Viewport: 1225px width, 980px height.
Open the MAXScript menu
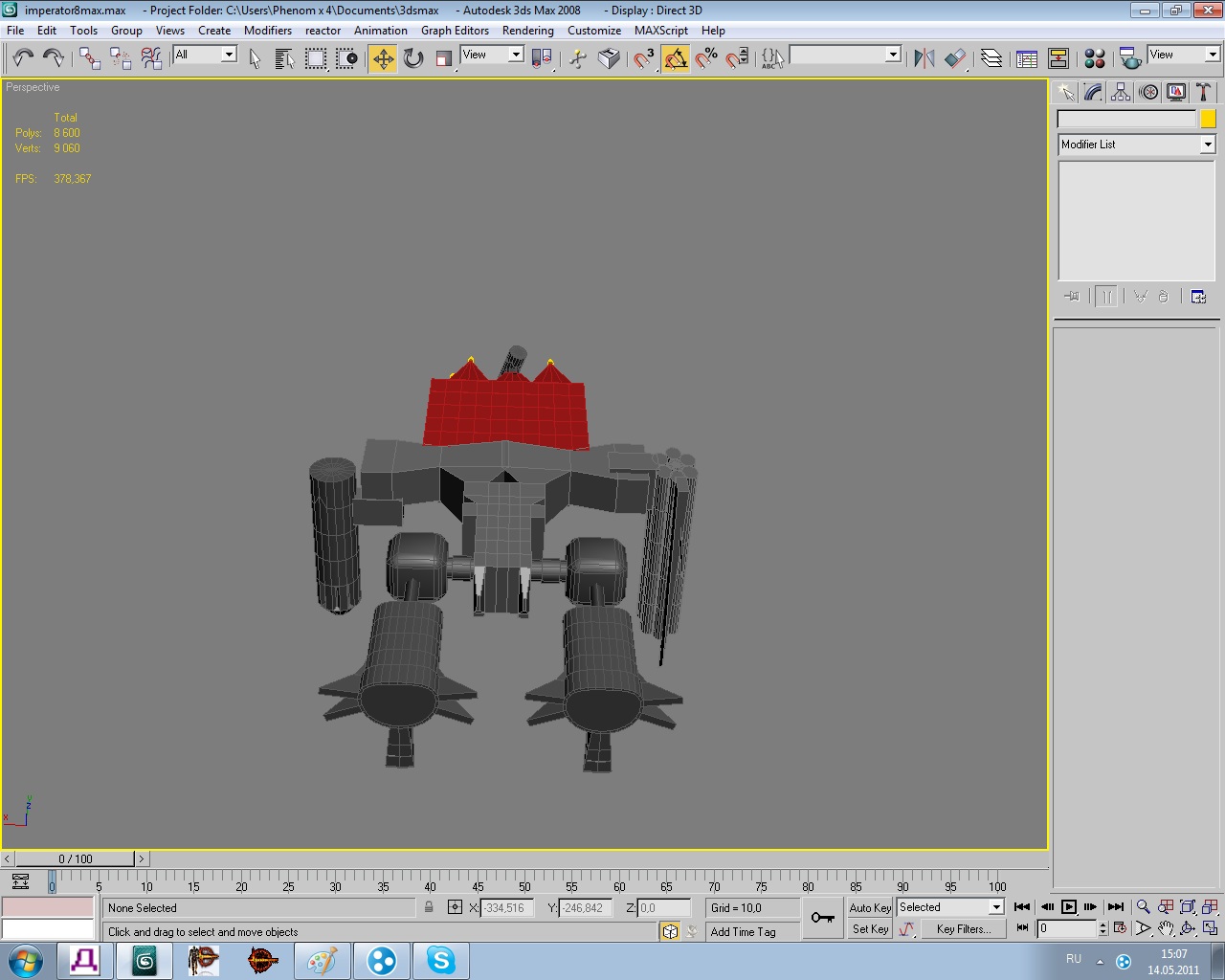pos(661,31)
